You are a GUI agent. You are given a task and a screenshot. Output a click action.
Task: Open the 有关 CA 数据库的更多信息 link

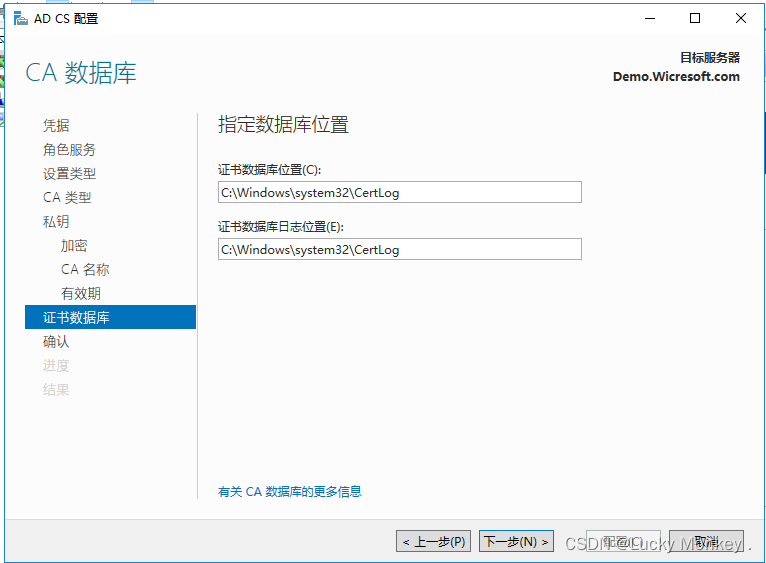pyautogui.click(x=290, y=492)
